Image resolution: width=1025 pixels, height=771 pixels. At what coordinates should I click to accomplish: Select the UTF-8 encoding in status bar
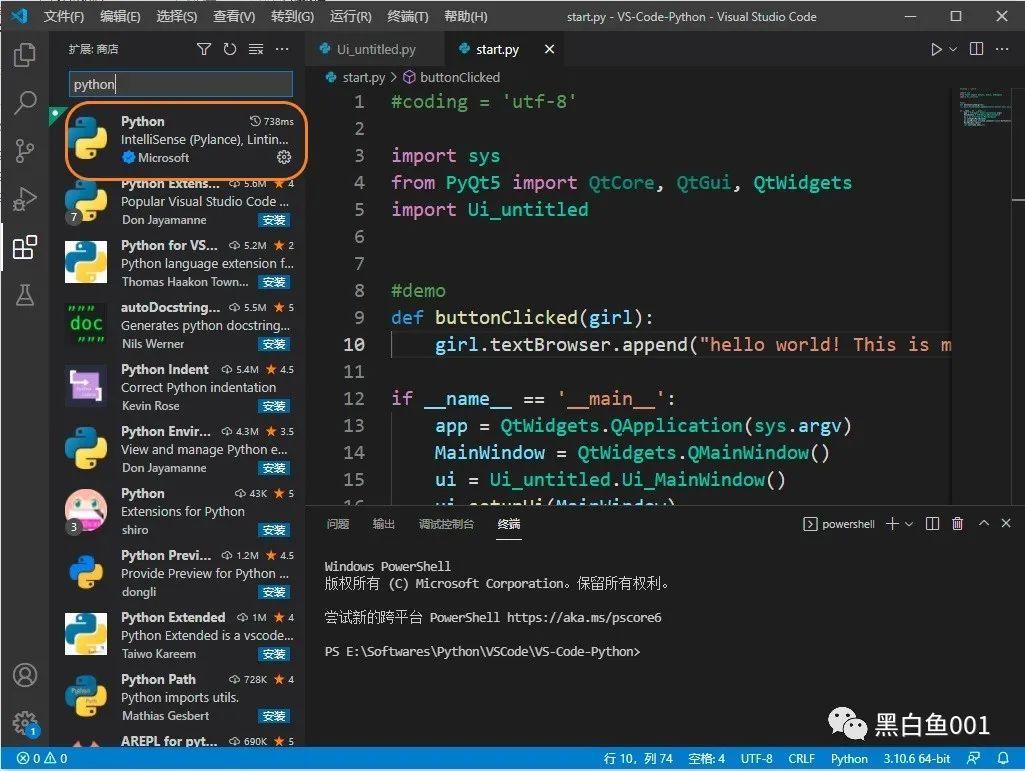(756, 759)
